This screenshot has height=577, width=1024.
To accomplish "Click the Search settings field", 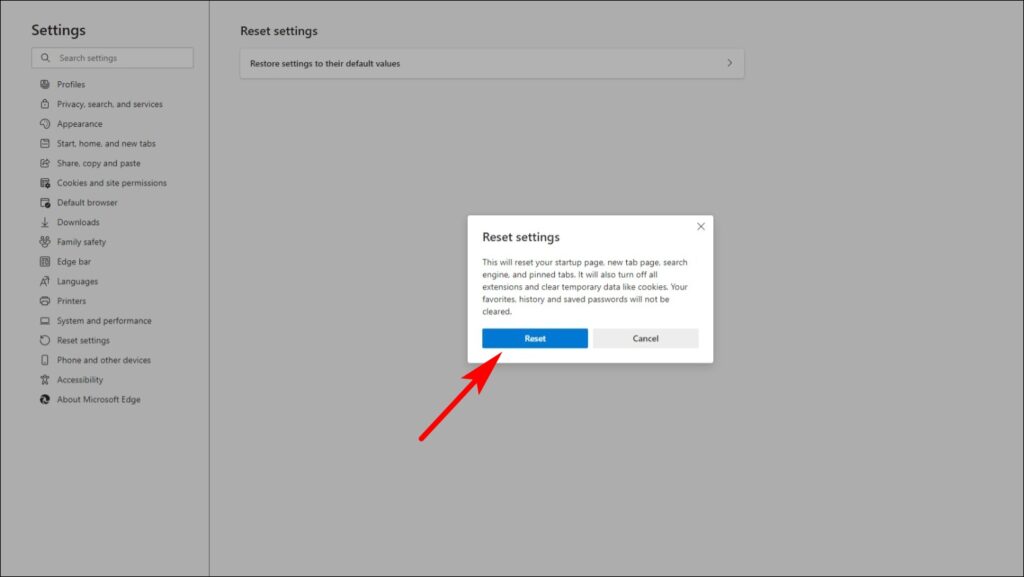I will [112, 58].
